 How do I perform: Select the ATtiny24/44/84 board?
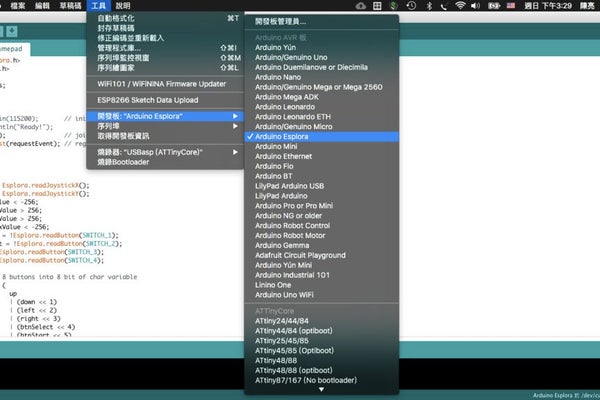[x=321, y=321]
